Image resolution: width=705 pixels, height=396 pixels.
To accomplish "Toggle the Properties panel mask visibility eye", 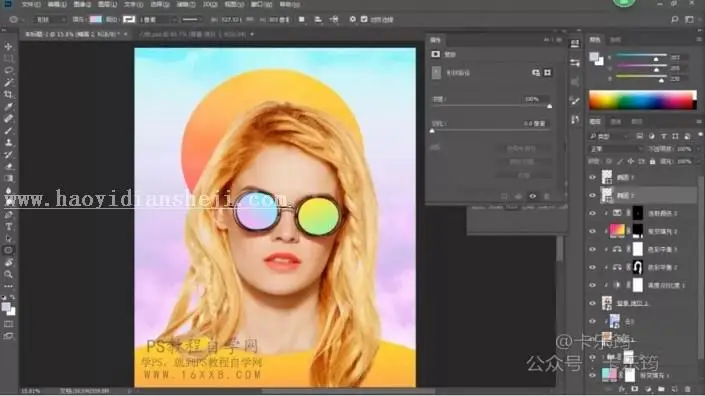I will tap(532, 196).
